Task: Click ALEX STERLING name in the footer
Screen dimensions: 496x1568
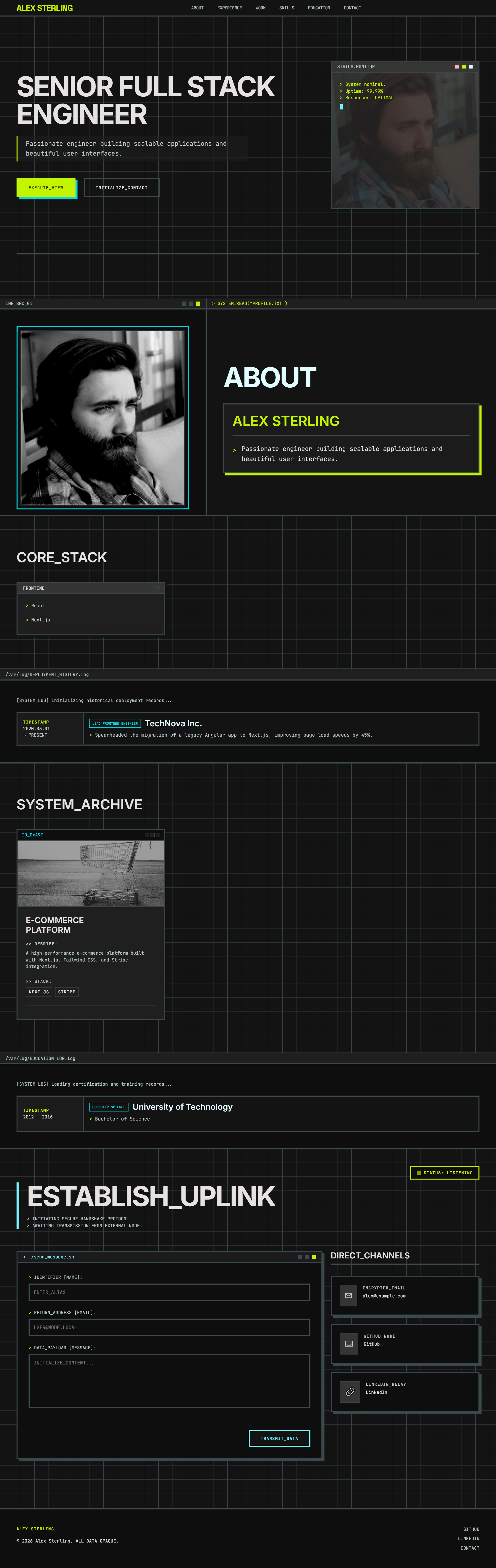Action: pos(35,1529)
